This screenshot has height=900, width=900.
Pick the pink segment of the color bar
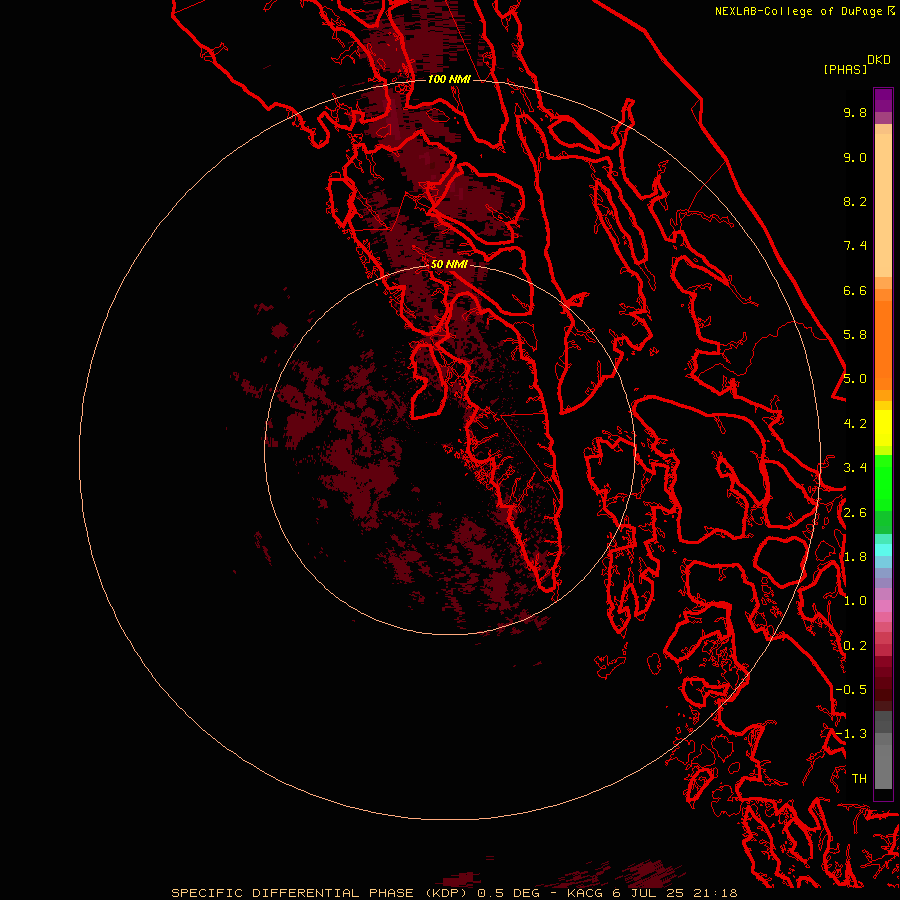pos(883,606)
